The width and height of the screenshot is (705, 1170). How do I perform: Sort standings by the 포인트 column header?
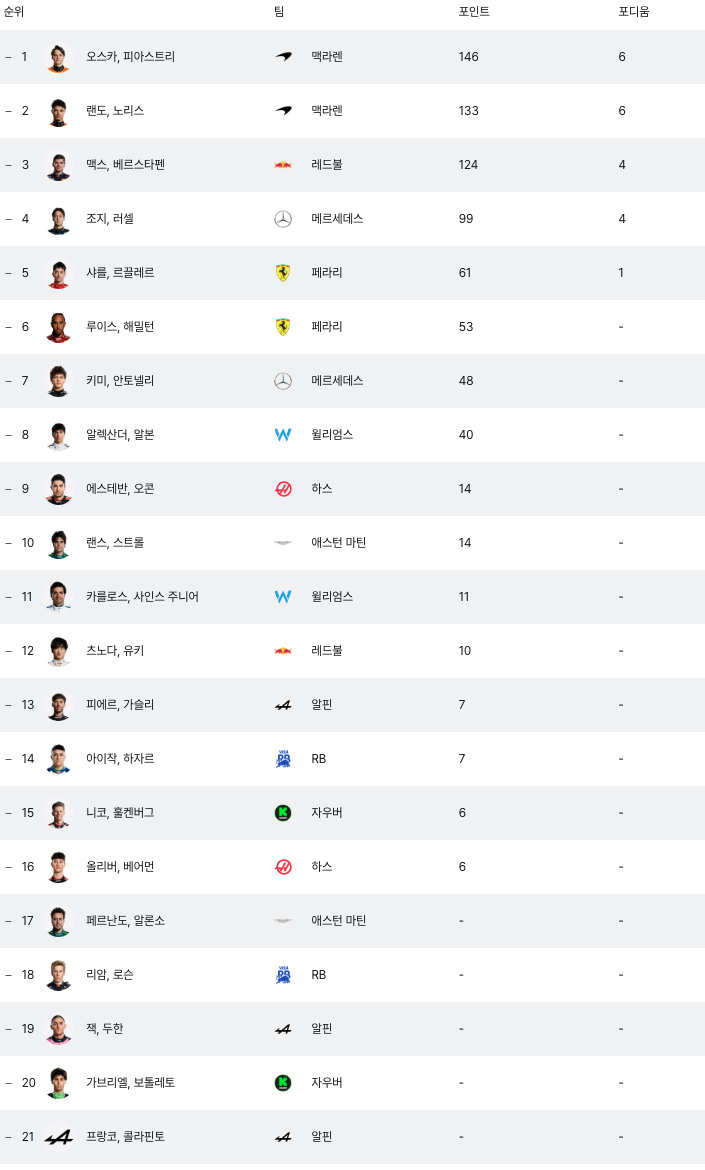474,12
